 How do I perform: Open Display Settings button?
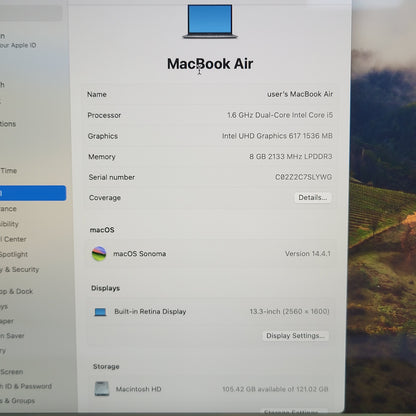pos(295,336)
